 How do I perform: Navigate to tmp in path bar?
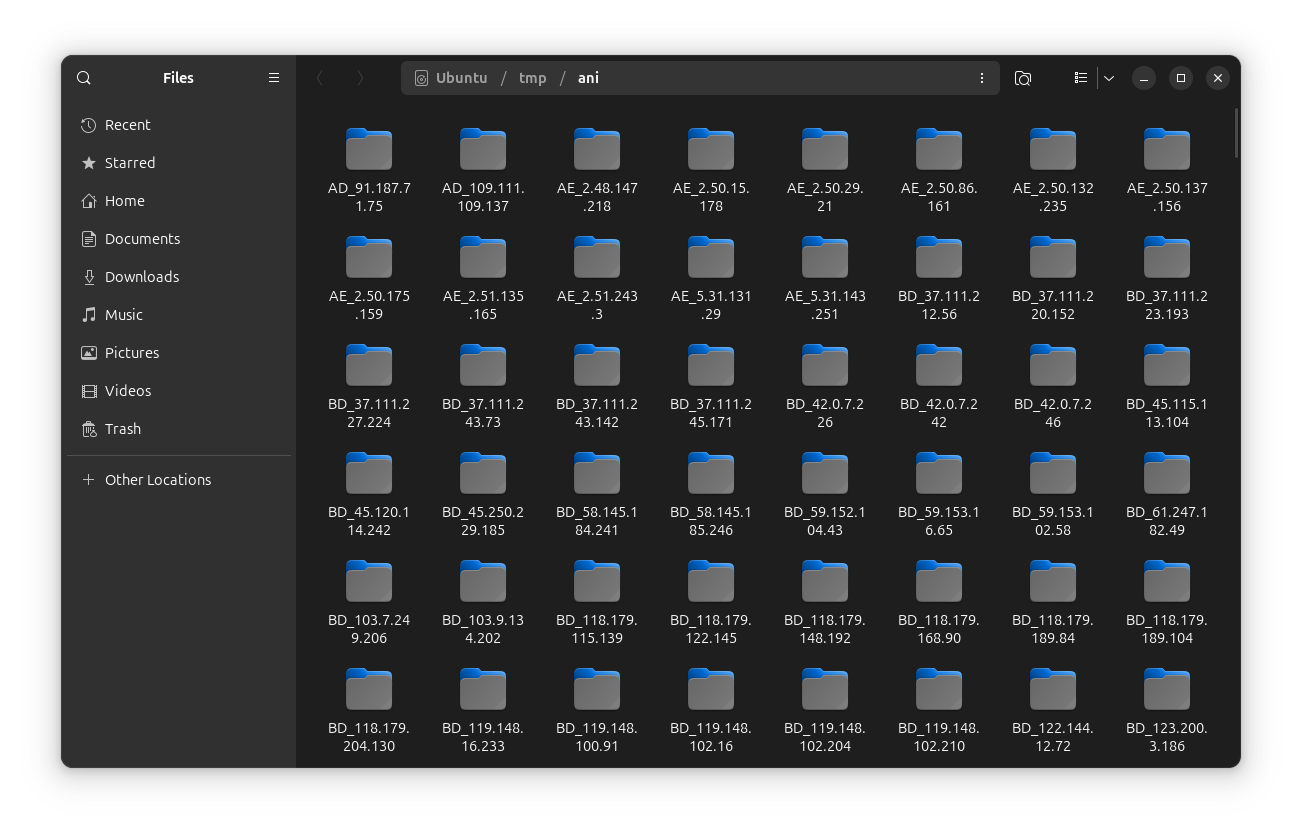(x=532, y=78)
